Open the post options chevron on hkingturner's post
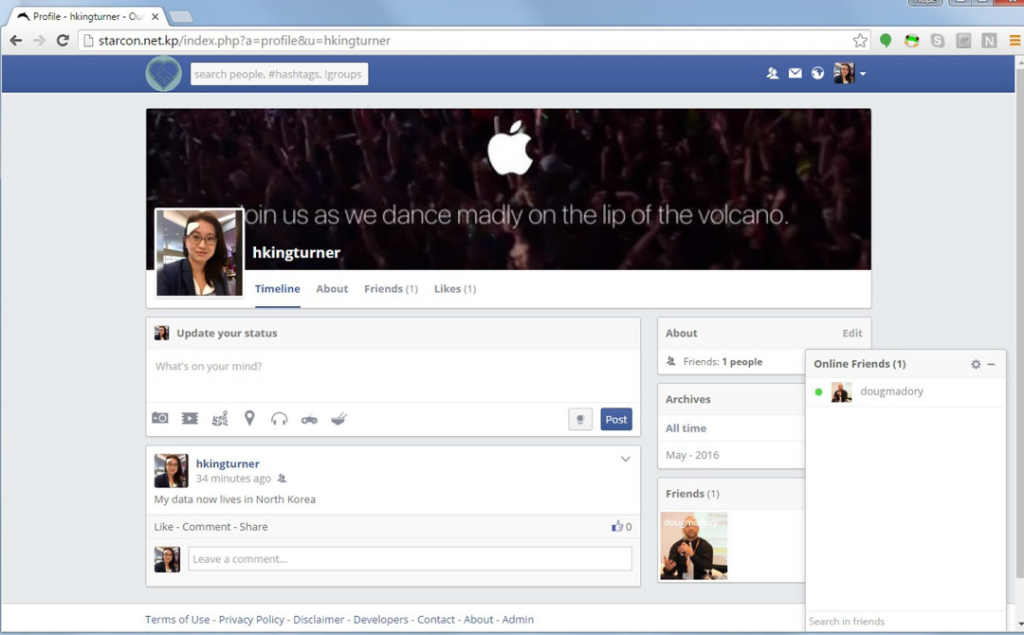The image size is (1024, 635). (625, 459)
